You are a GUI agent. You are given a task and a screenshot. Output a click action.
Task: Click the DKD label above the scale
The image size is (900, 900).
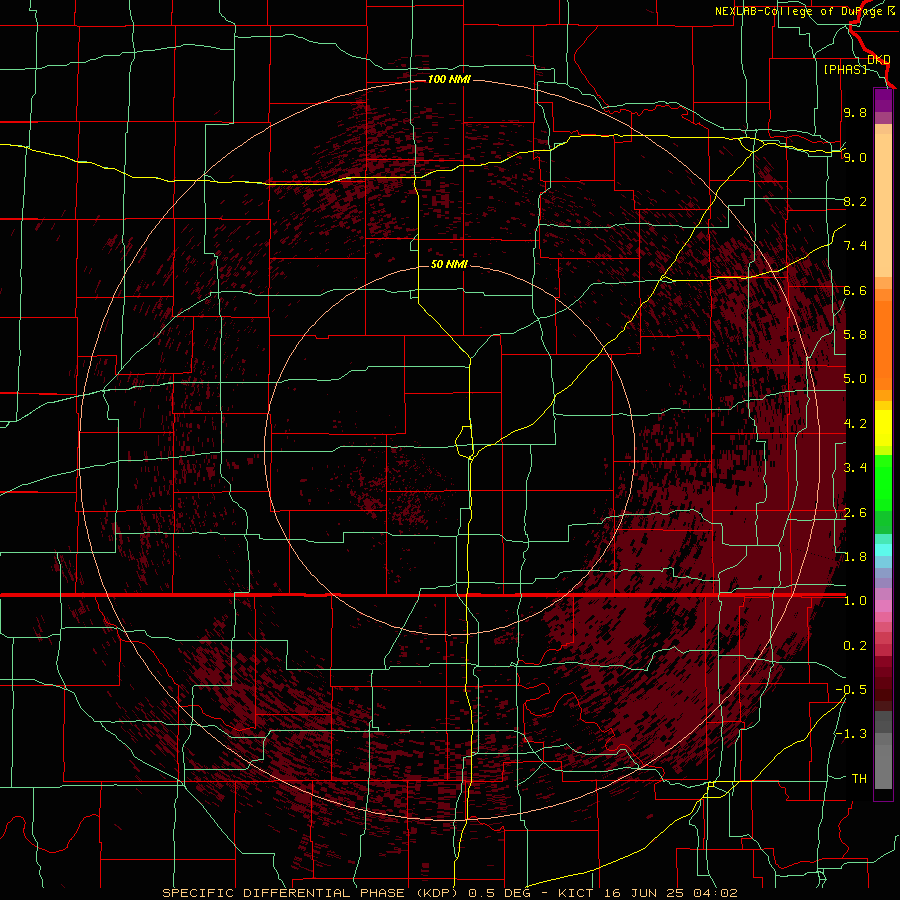click(879, 60)
